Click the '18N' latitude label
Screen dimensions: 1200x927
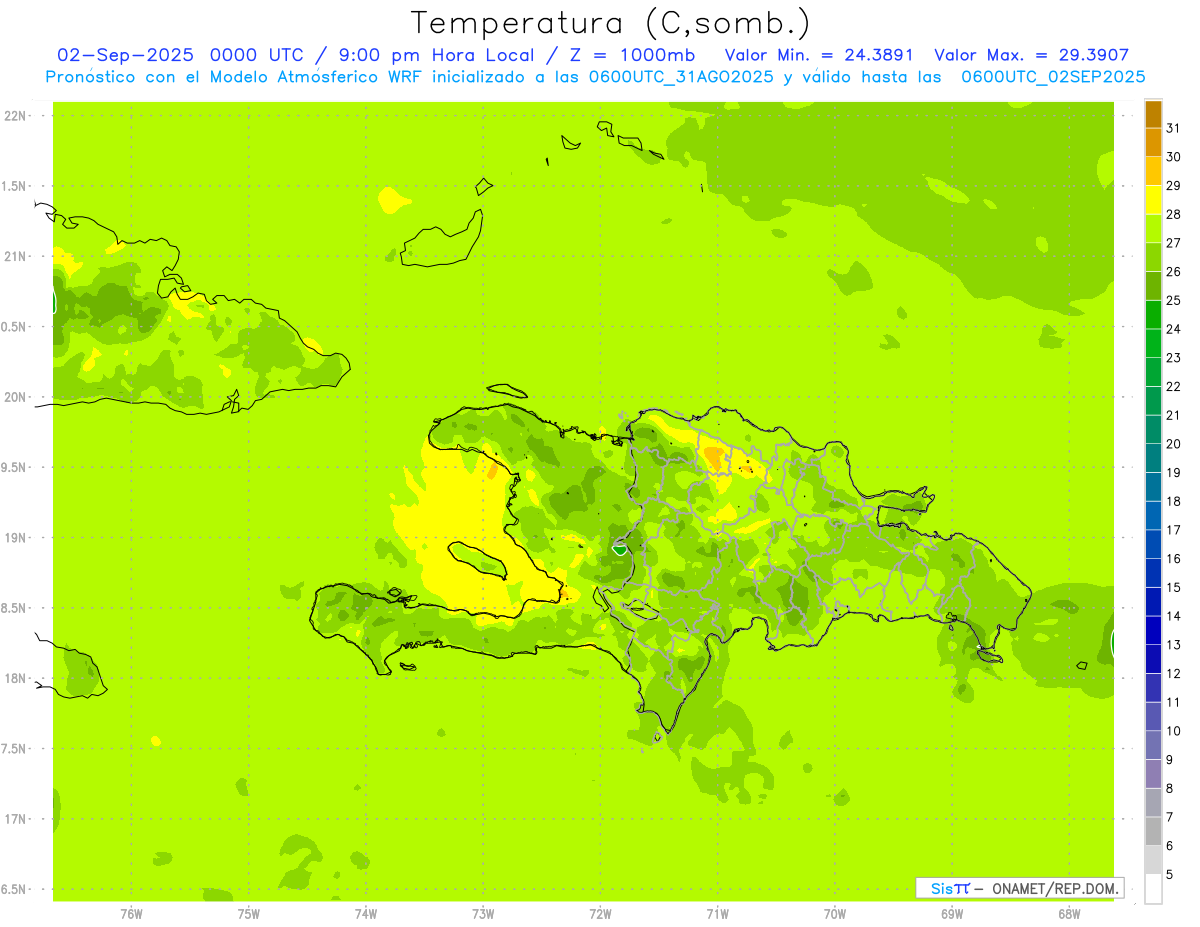[15, 678]
